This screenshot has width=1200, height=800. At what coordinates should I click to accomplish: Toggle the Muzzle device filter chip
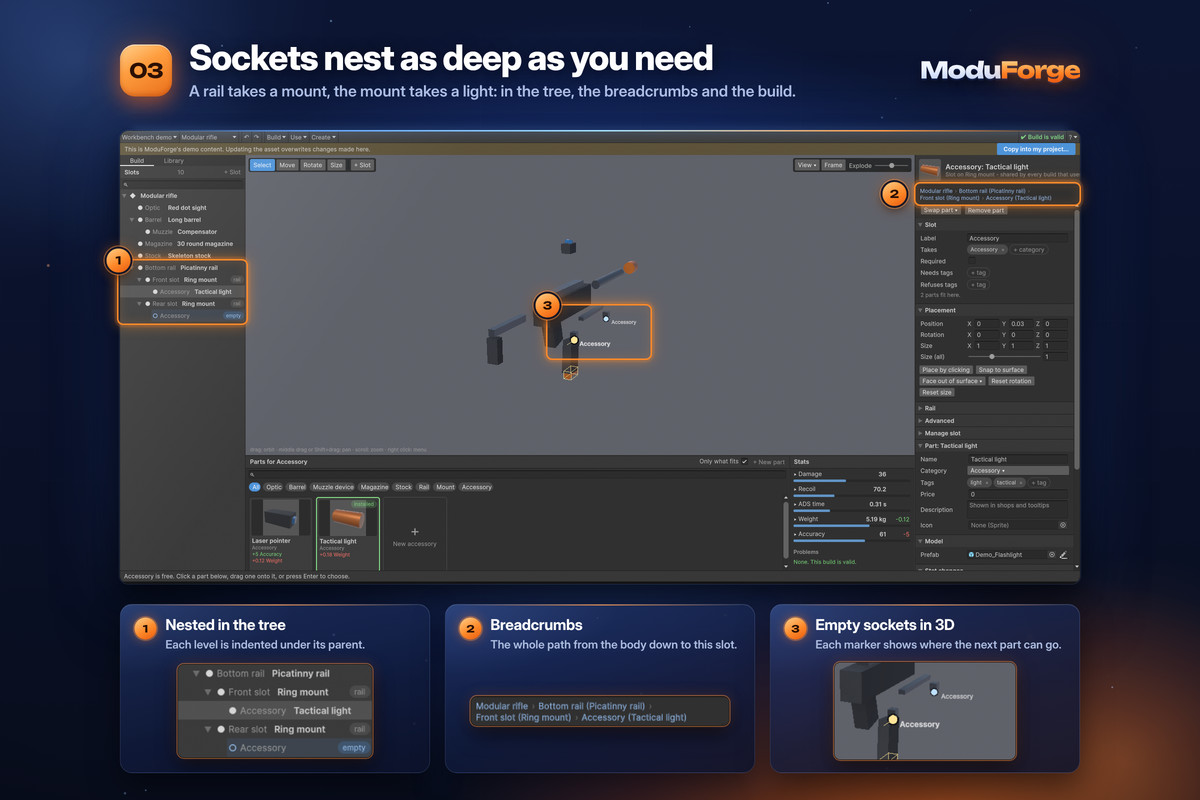point(333,487)
